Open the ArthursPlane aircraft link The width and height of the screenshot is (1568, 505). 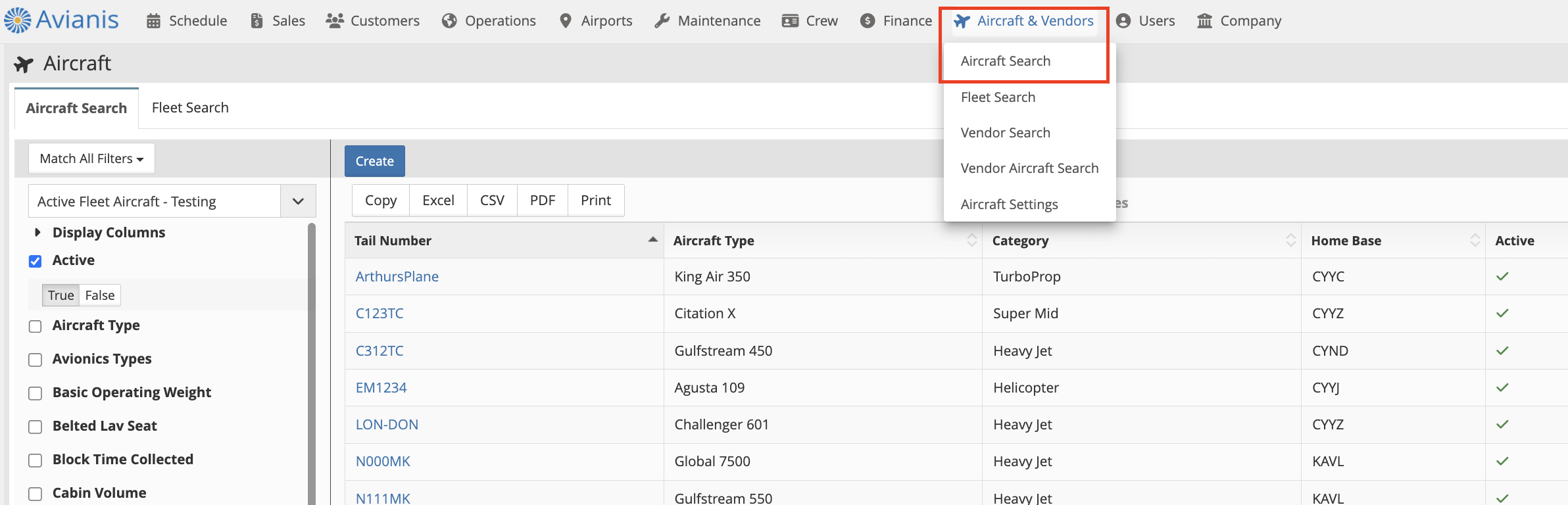point(397,277)
